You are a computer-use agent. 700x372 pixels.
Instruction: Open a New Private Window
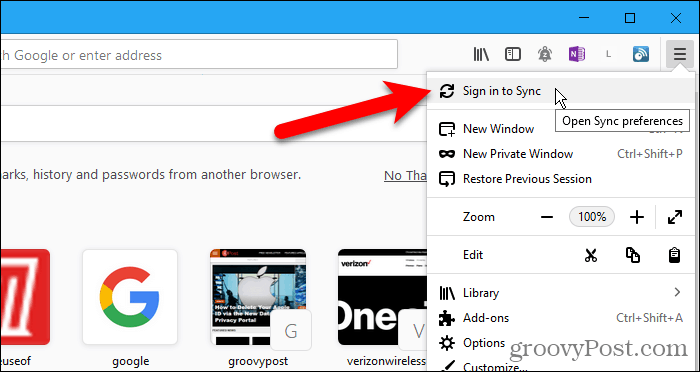point(561,154)
